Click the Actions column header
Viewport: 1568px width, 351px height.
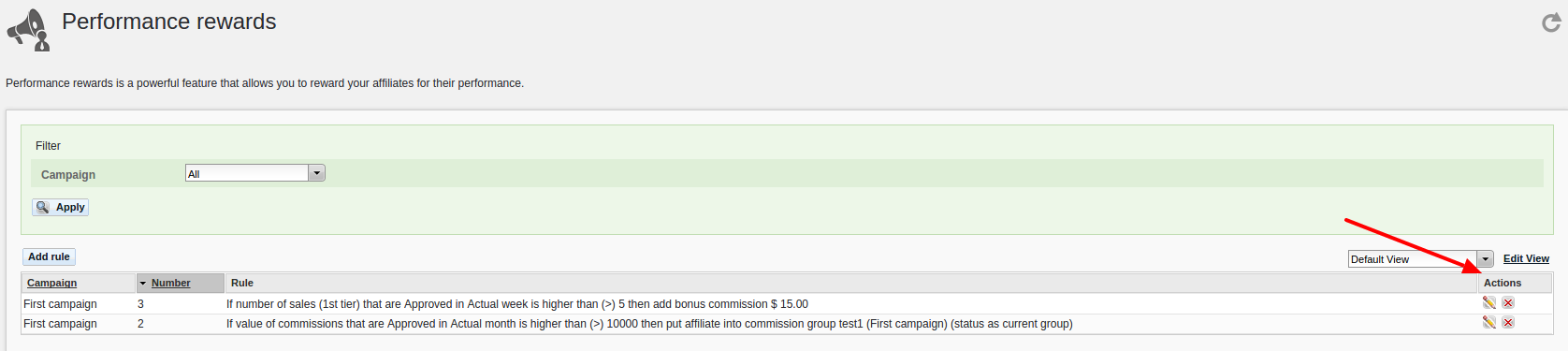(x=1503, y=283)
